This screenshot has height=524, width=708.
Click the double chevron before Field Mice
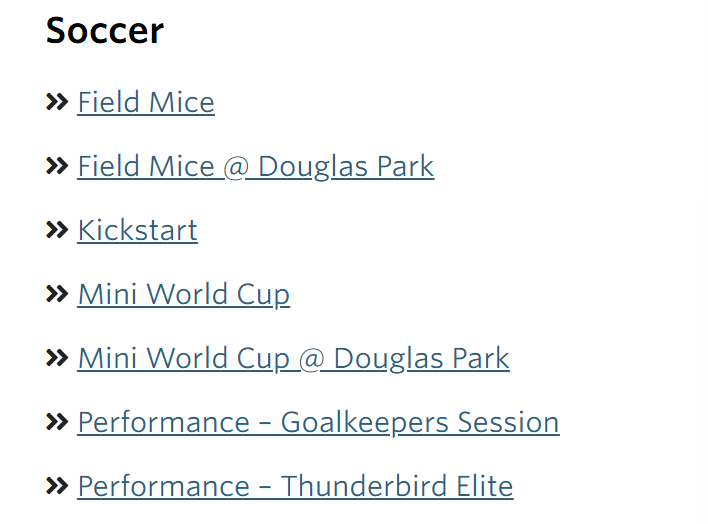(x=57, y=102)
